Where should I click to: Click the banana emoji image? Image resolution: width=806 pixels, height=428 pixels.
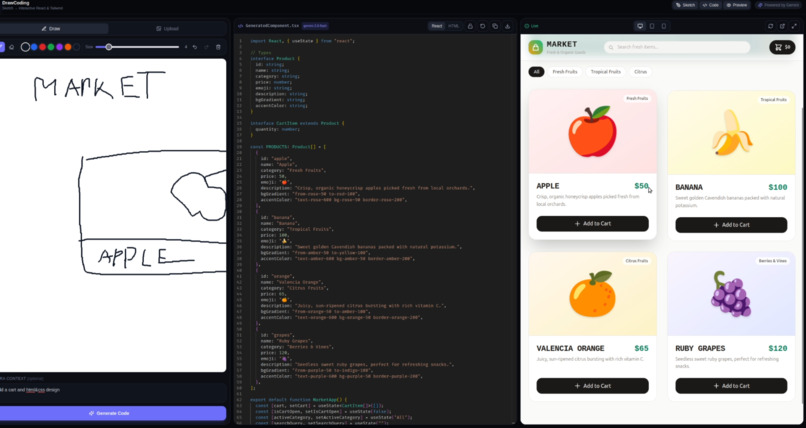point(731,133)
